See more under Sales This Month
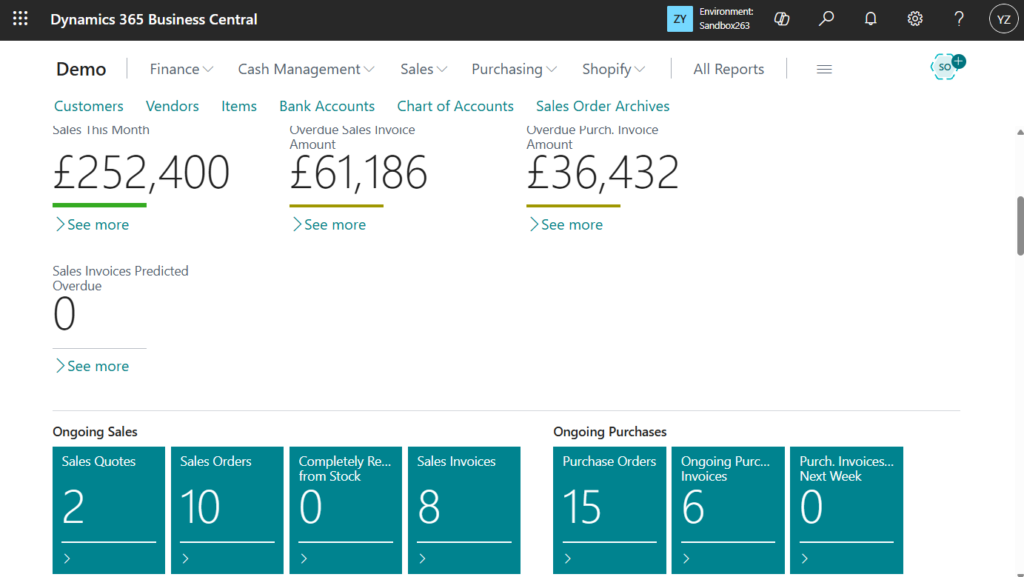This screenshot has width=1024, height=577. coord(92,225)
